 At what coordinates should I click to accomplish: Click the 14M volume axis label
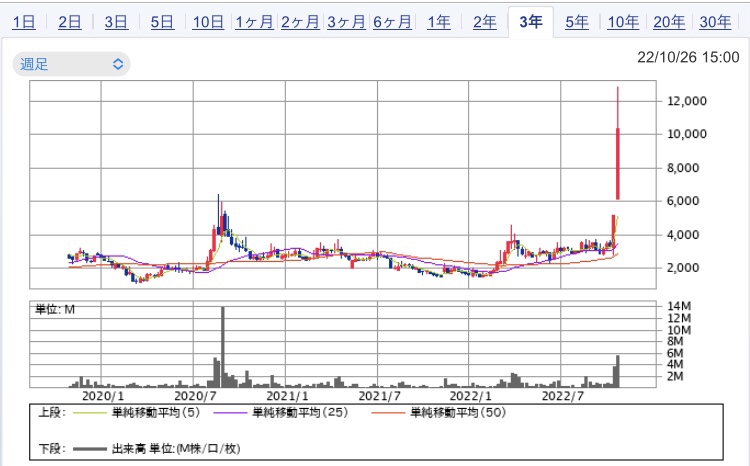[679, 306]
